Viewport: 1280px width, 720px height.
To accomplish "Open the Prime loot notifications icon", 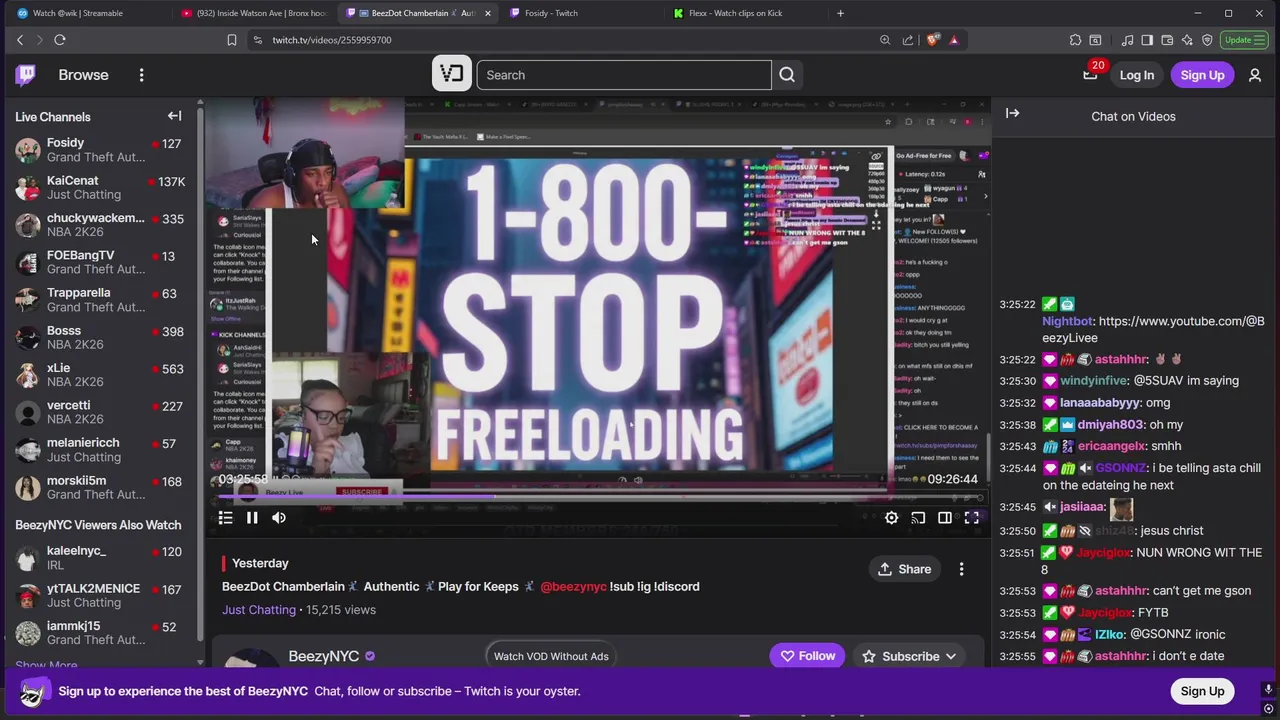I will click(x=1090, y=75).
